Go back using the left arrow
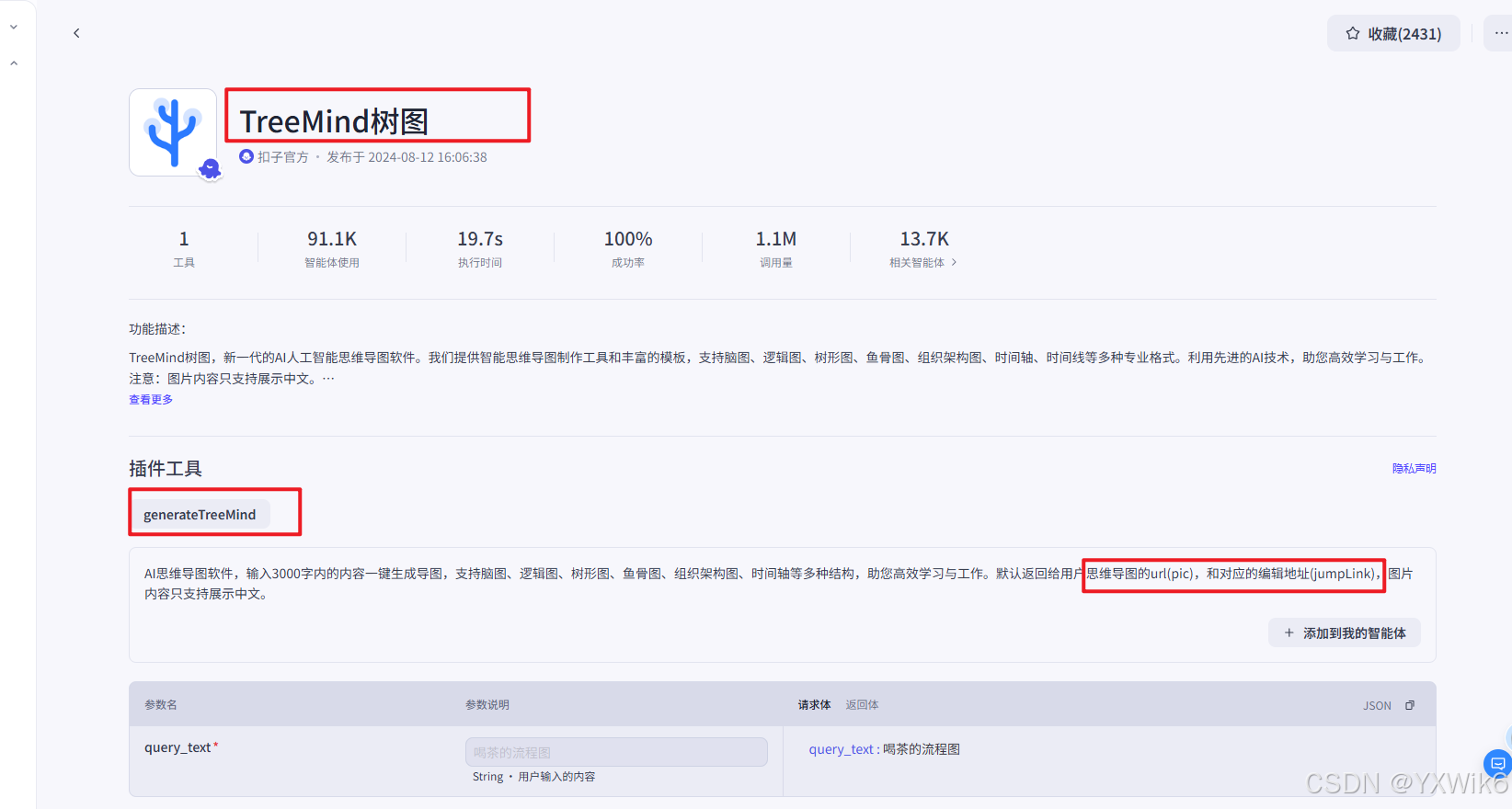This screenshot has height=809, width=1512. pyautogui.click(x=76, y=33)
